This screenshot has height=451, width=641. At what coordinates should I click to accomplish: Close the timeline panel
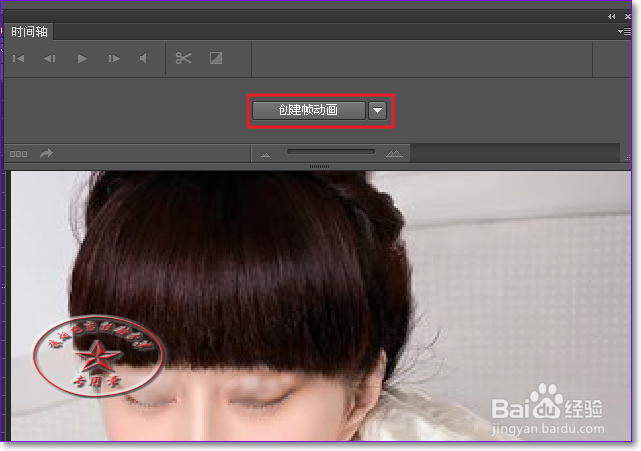pyautogui.click(x=628, y=16)
